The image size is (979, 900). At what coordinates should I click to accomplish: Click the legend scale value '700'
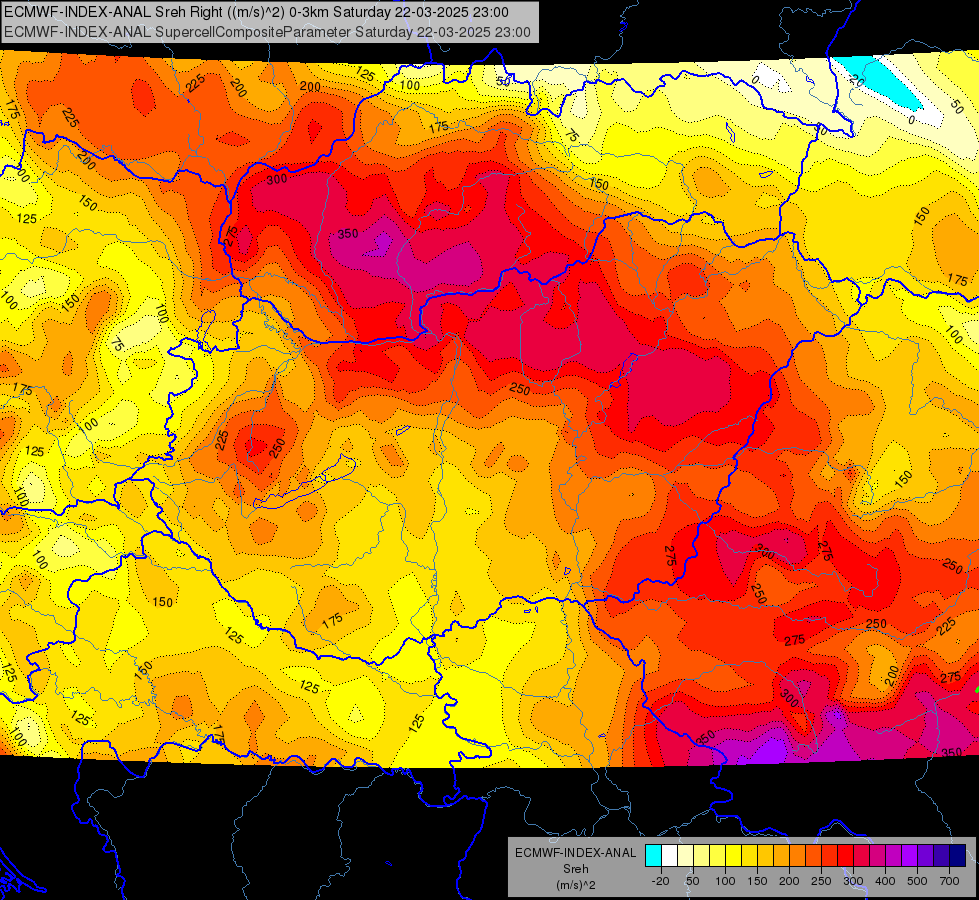[x=950, y=881]
